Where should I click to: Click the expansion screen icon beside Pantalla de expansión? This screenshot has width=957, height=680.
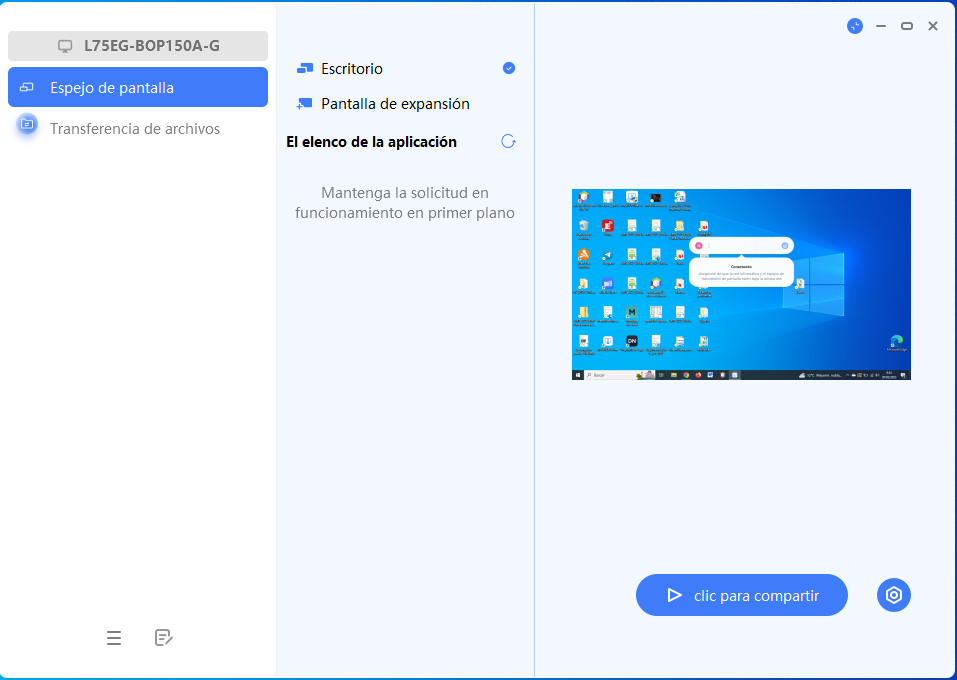pyautogui.click(x=303, y=103)
